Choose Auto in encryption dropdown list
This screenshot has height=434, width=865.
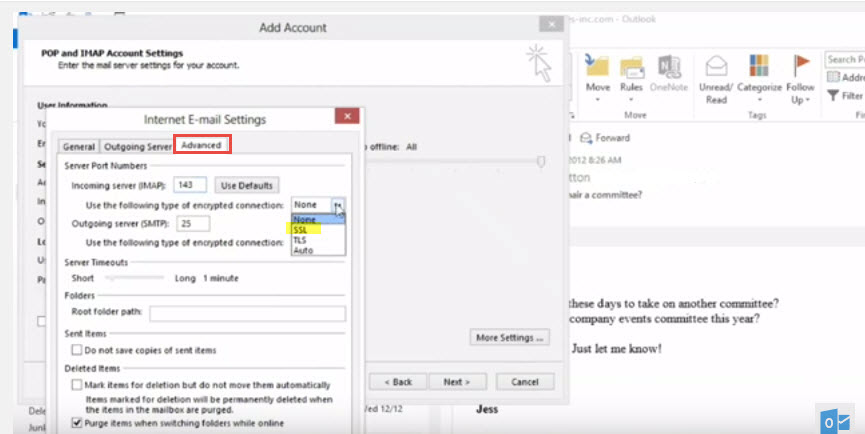pos(318,250)
